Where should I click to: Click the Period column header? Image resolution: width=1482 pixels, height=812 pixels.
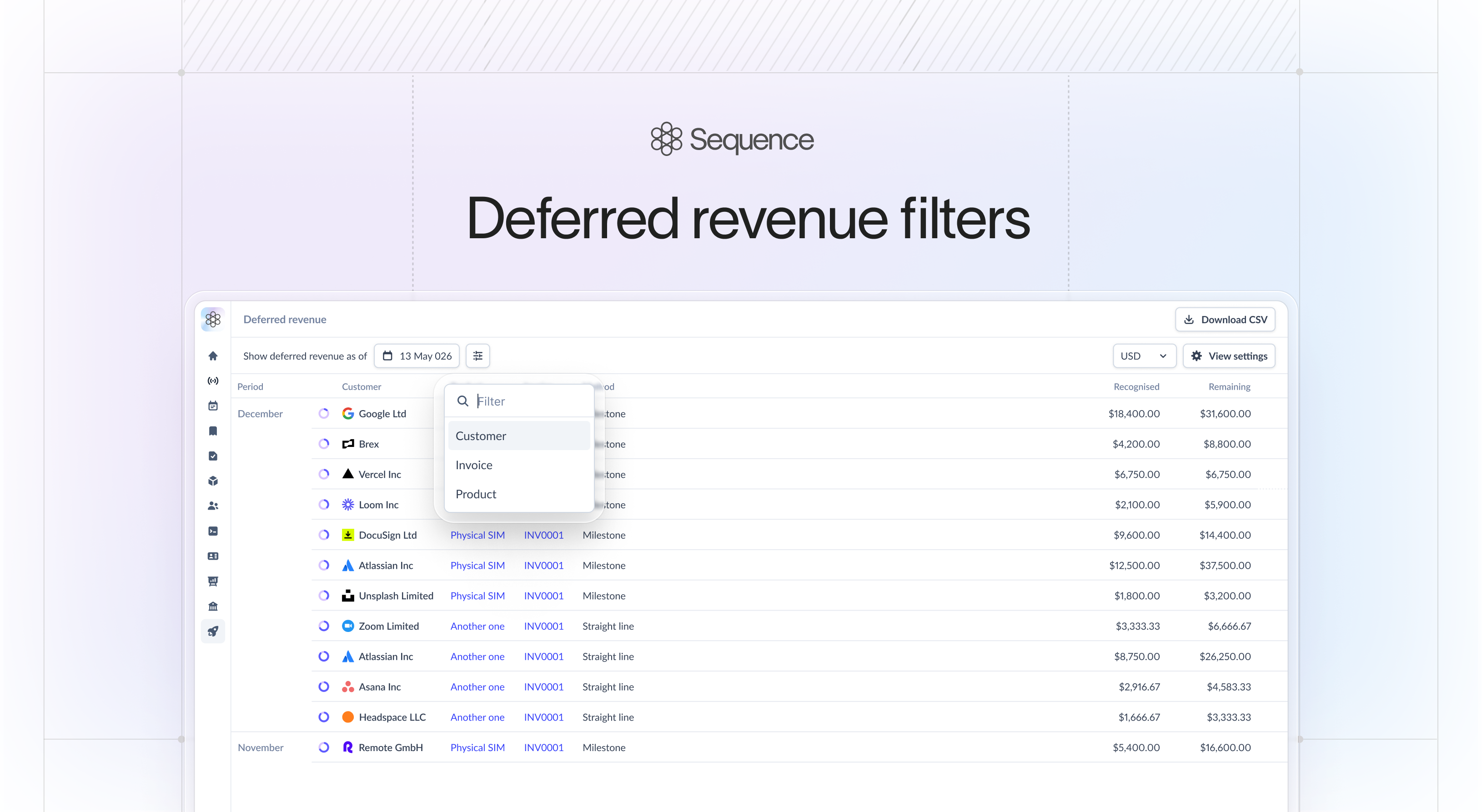250,386
